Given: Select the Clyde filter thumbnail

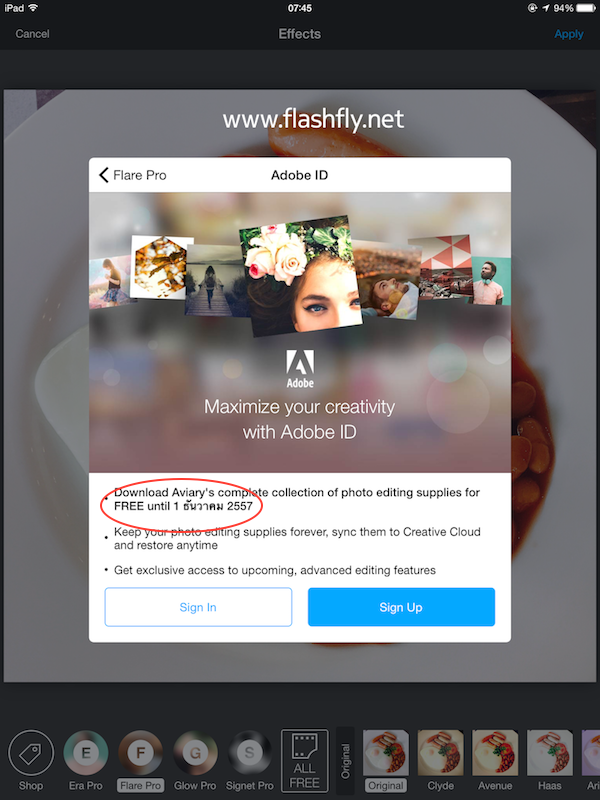Looking at the screenshot, I should pos(440,753).
